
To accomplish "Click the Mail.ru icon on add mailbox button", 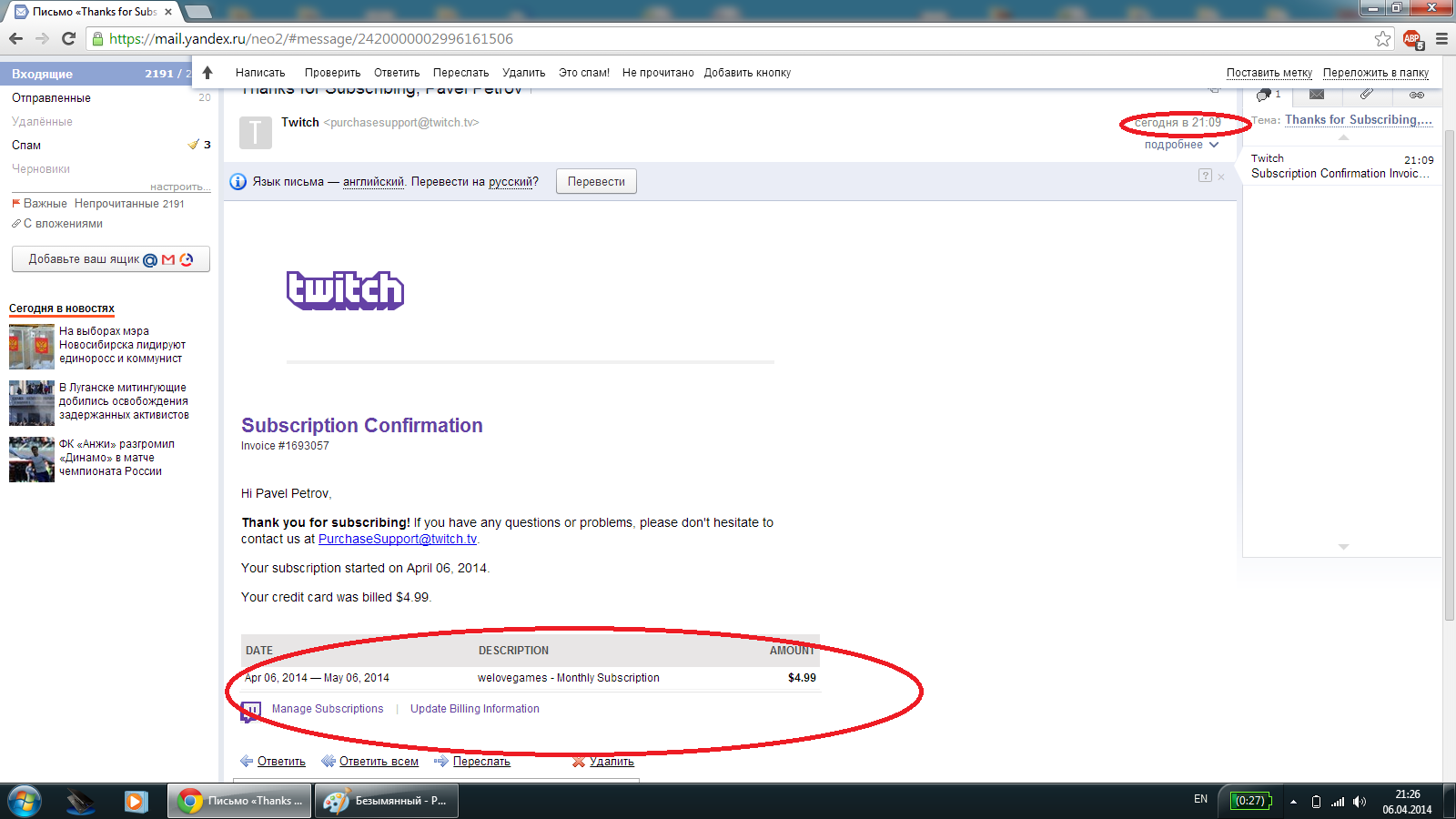I will (150, 260).
